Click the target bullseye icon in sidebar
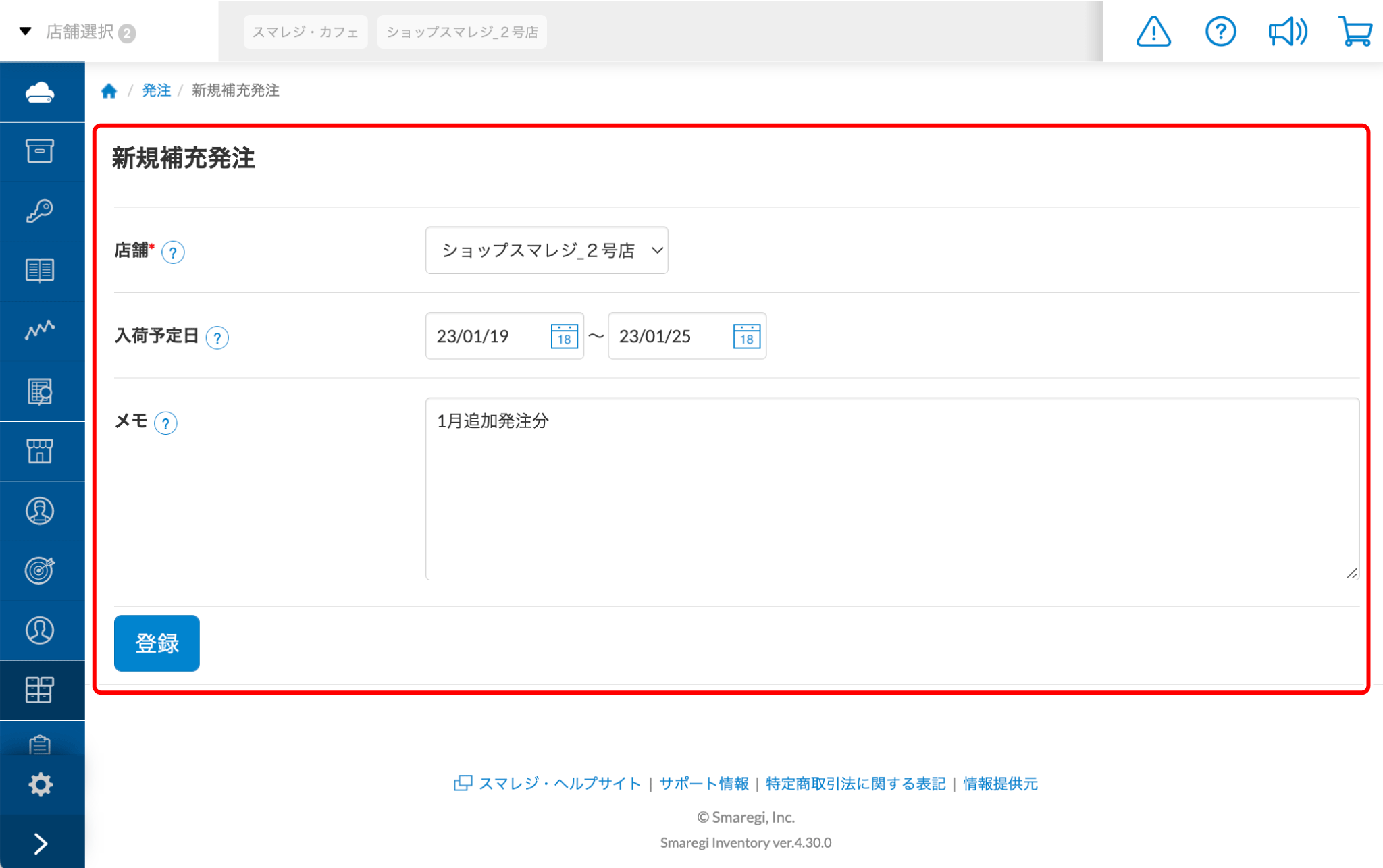This screenshot has height=868, width=1383. click(41, 570)
